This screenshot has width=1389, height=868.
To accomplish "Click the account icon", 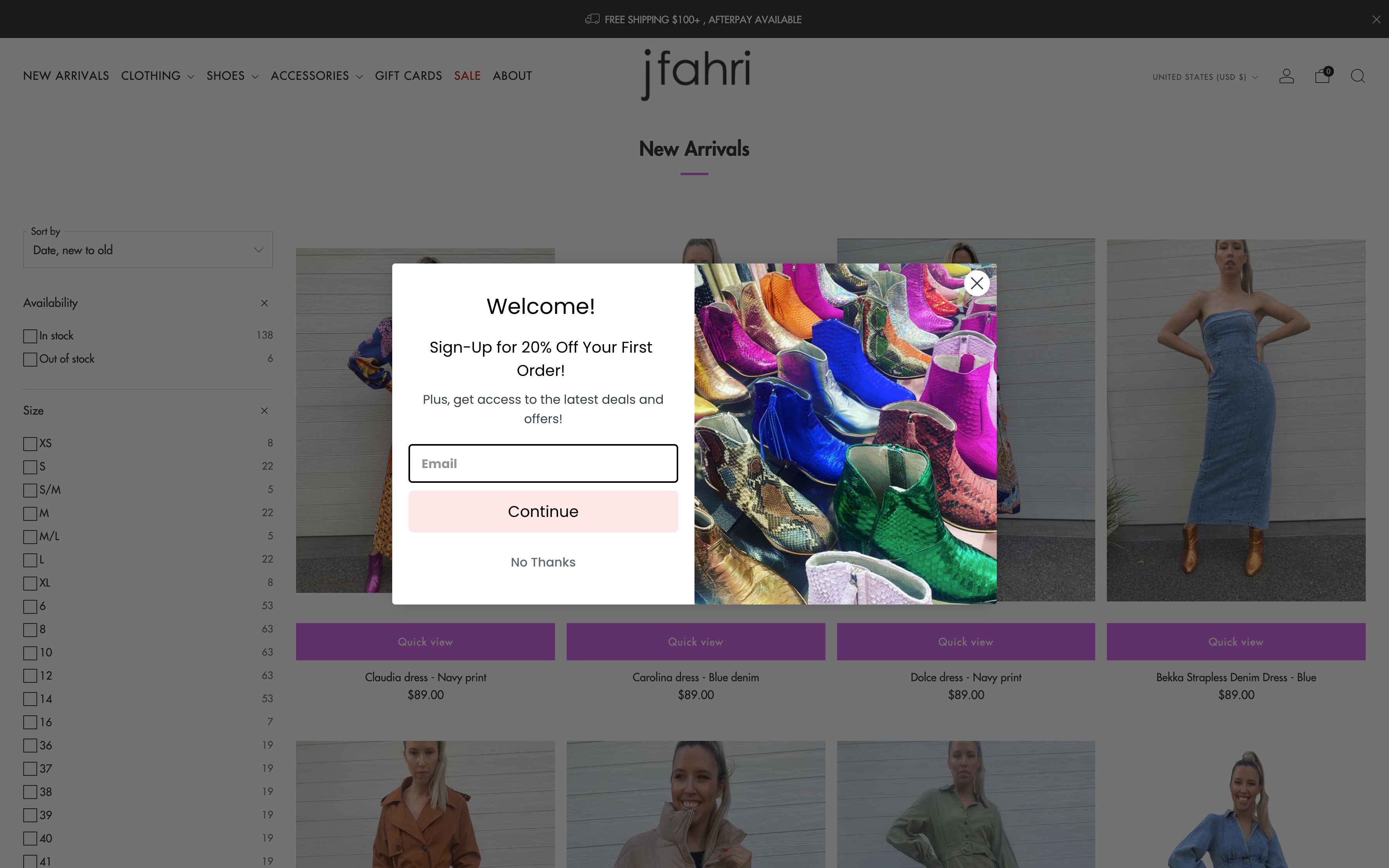I will pos(1287,76).
